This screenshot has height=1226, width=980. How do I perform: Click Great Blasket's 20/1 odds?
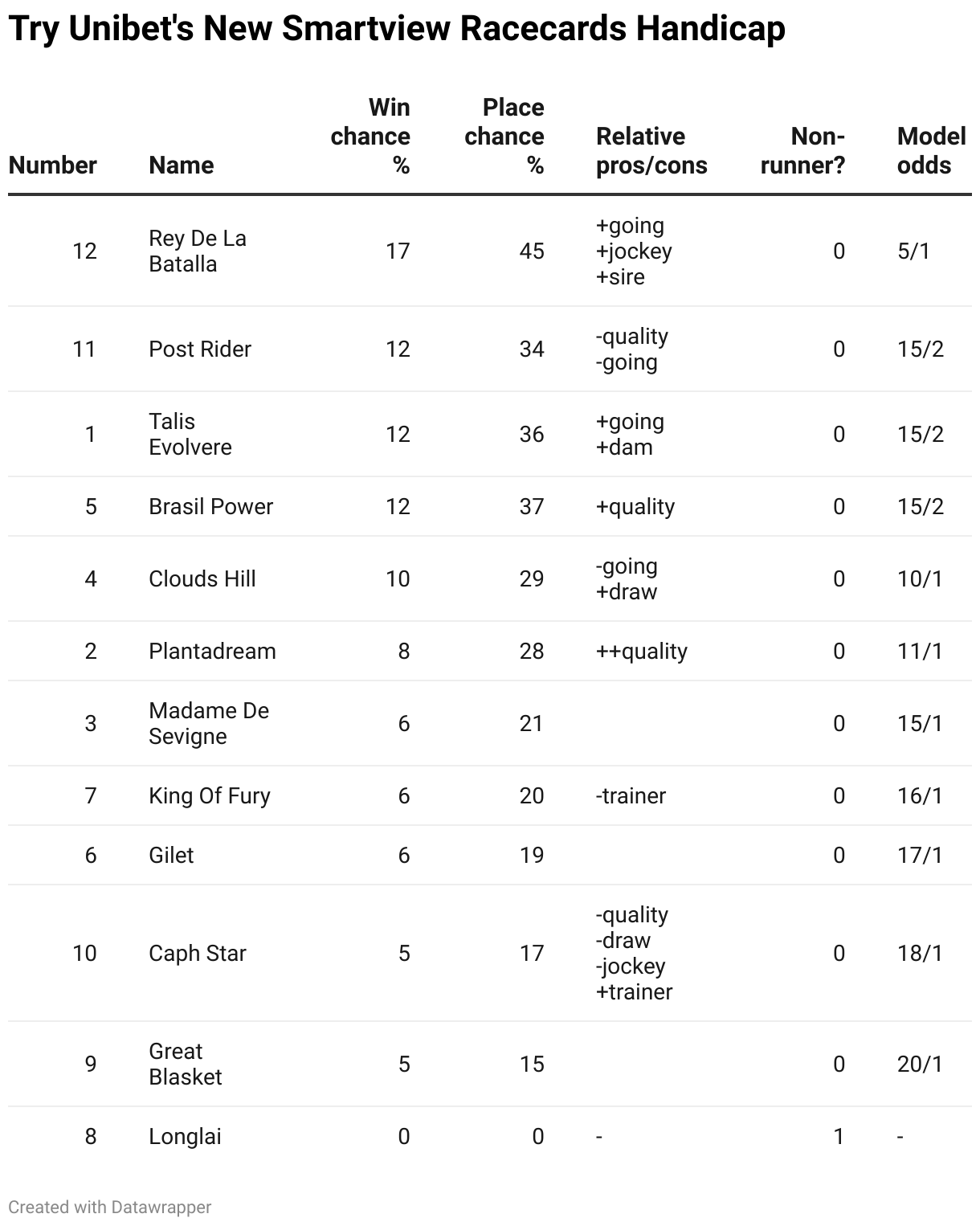921,1065
